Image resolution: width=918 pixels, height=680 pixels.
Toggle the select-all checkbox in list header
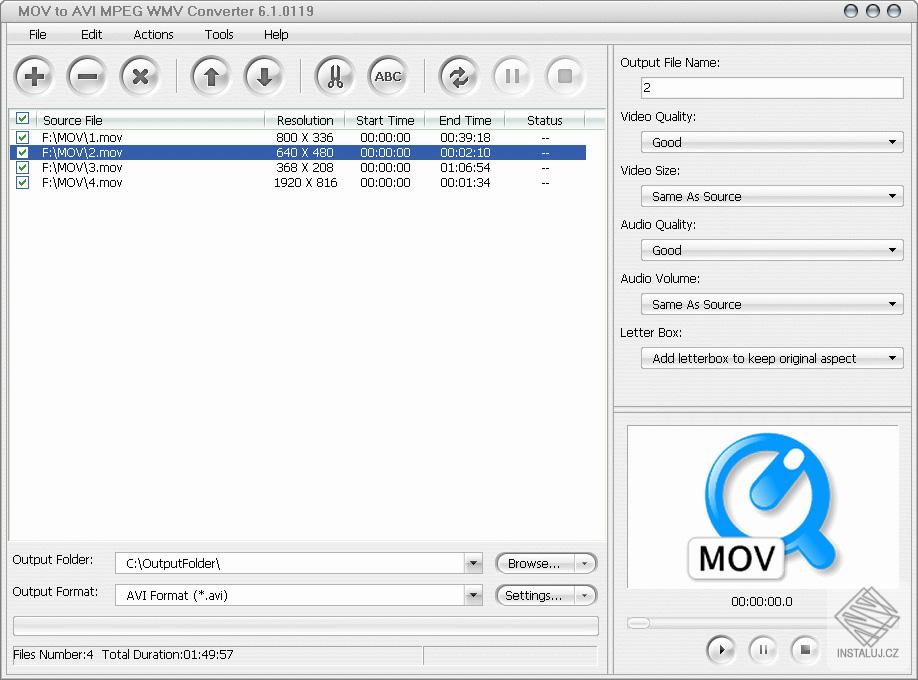22,118
